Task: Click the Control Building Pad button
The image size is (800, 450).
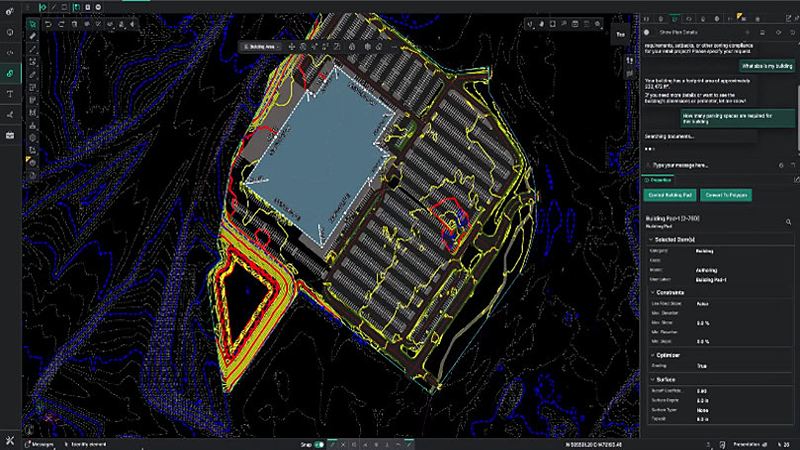Action: [x=672, y=194]
